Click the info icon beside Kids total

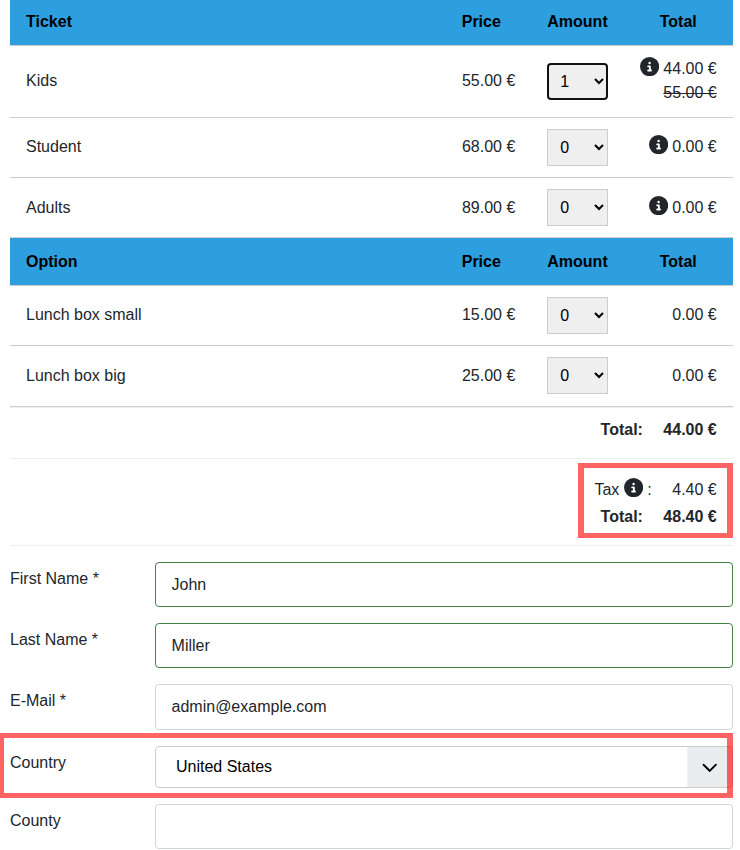click(x=649, y=67)
